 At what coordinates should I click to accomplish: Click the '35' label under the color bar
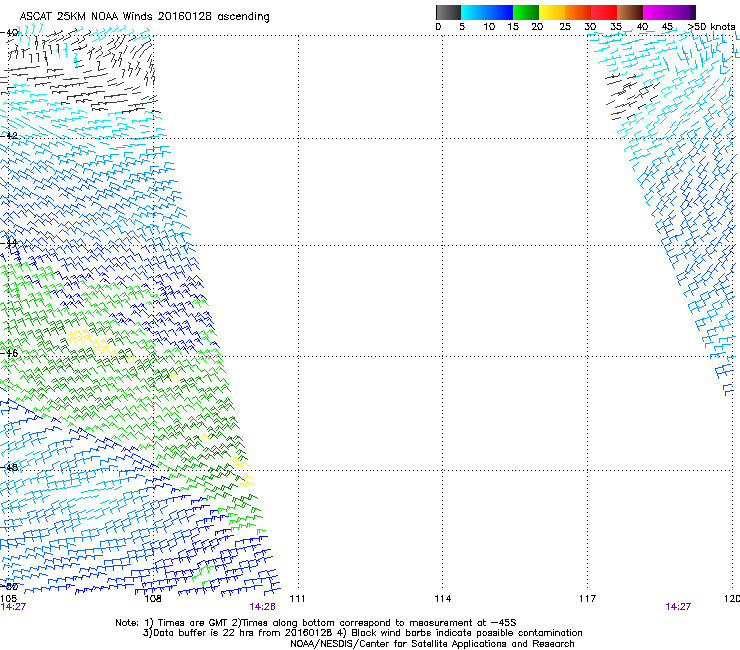tap(616, 26)
